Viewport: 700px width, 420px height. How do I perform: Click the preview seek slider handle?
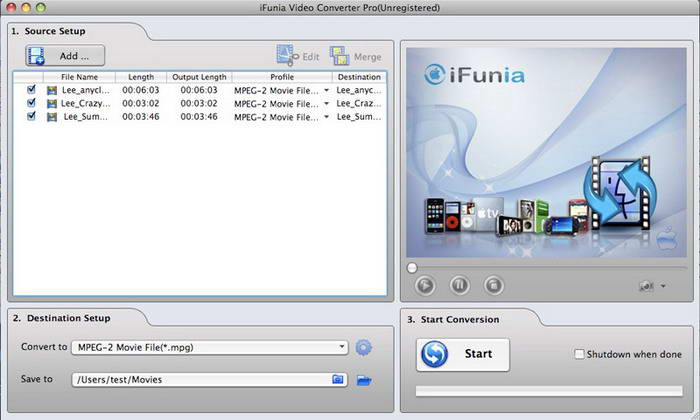(x=412, y=268)
